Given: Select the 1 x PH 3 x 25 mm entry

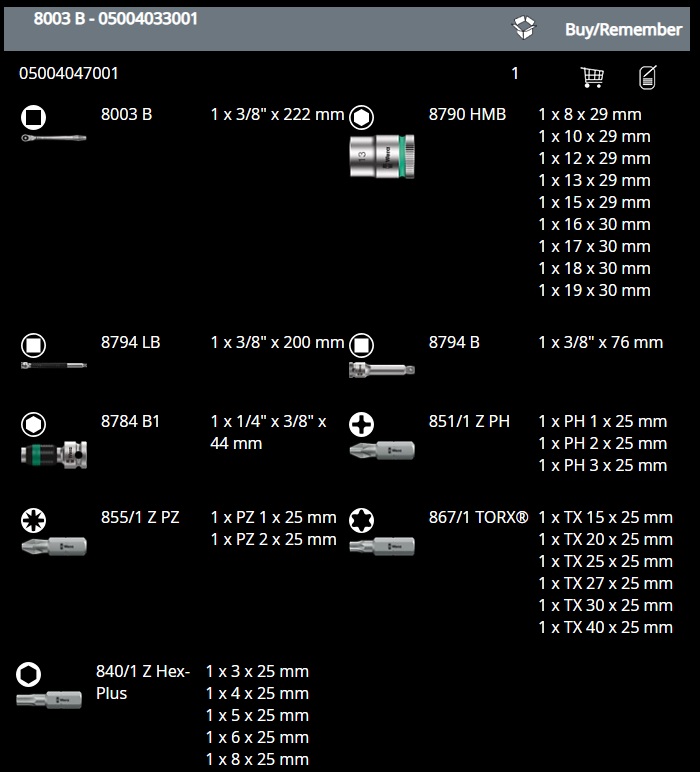Looking at the screenshot, I should (603, 465).
